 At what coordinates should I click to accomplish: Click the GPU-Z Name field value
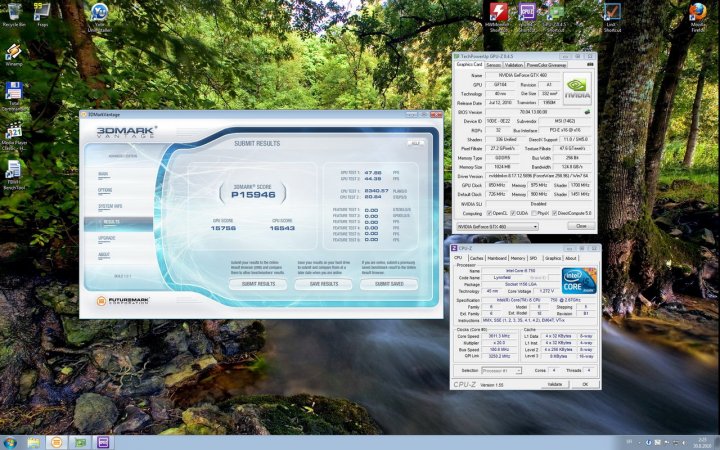523,75
